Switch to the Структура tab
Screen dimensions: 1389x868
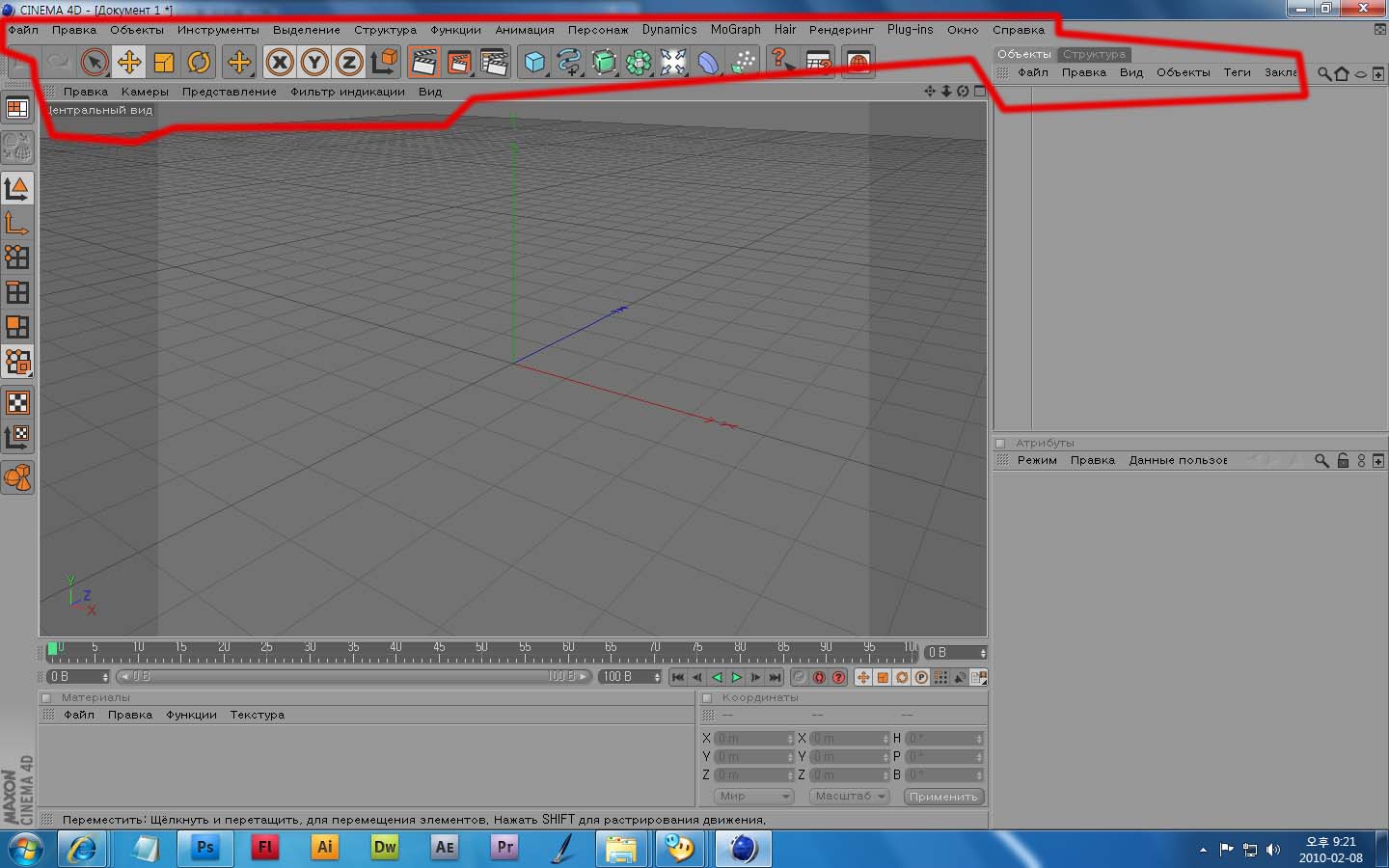[x=1094, y=54]
